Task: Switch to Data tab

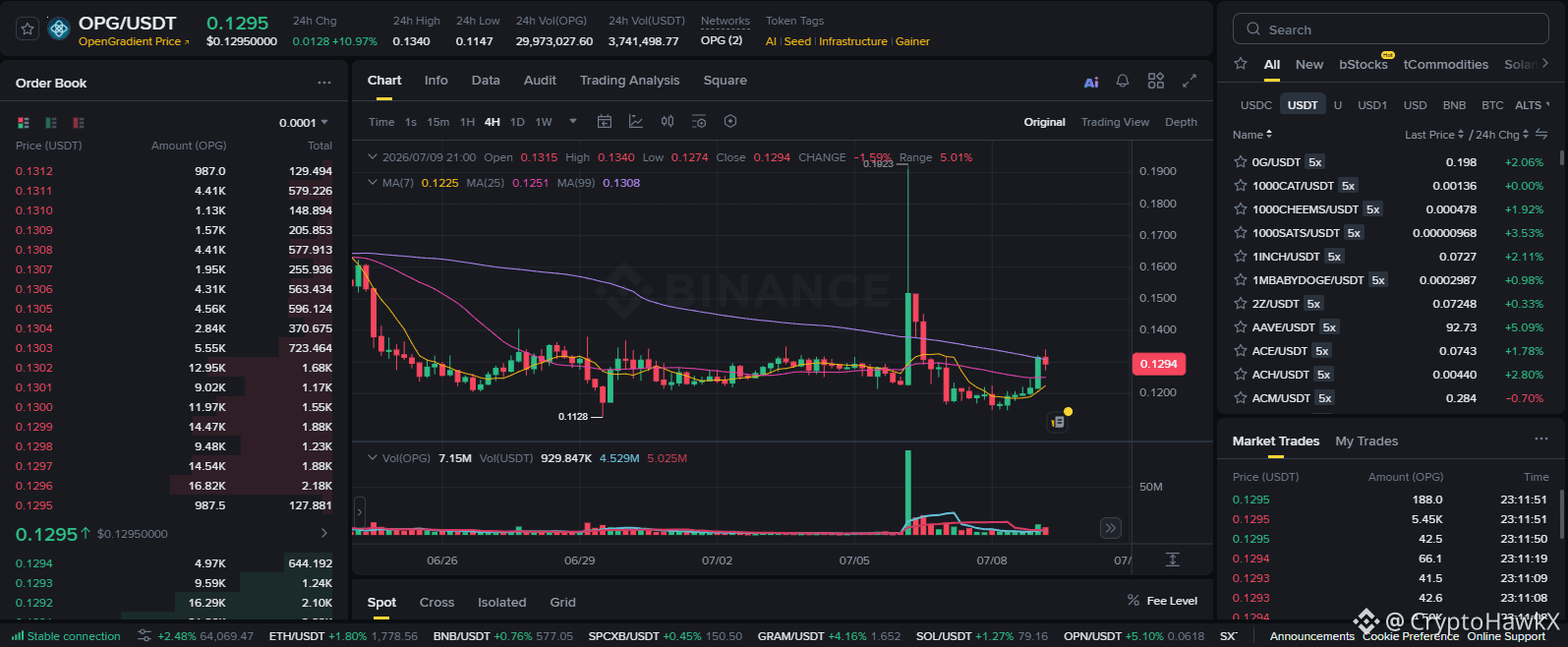Action: [x=486, y=81]
